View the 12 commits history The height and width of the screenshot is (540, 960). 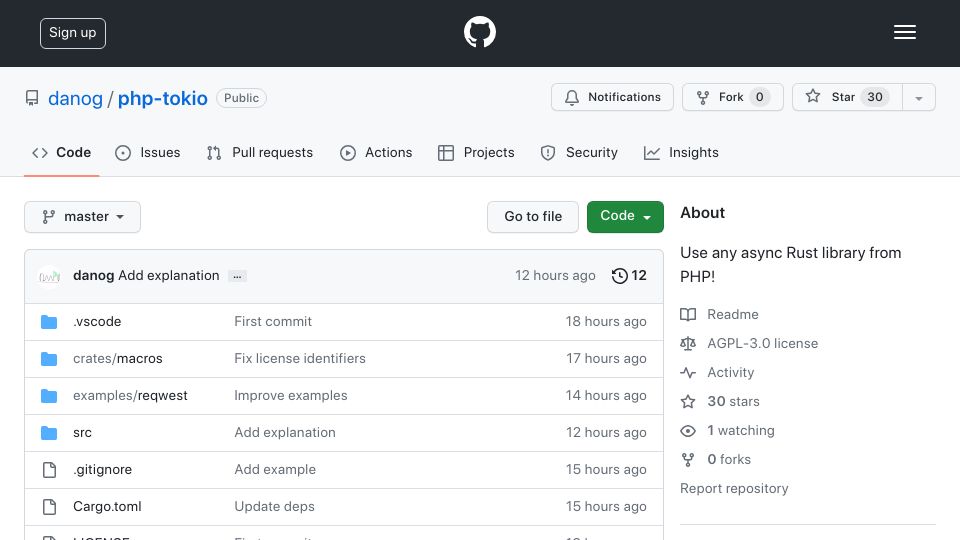[x=629, y=276]
